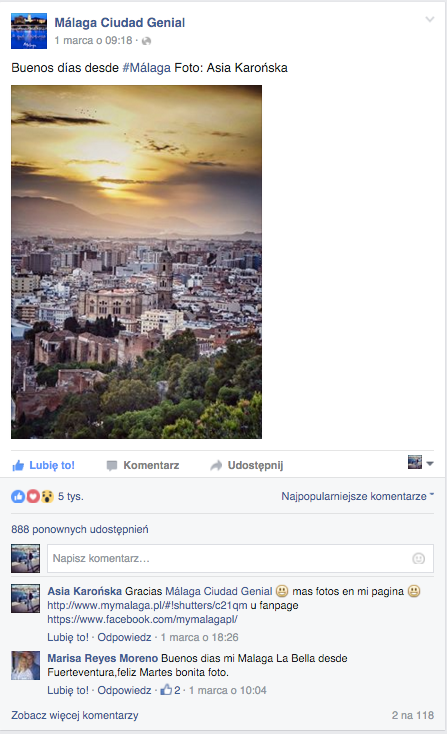Open the #Málaga hashtag link

click(x=147, y=68)
